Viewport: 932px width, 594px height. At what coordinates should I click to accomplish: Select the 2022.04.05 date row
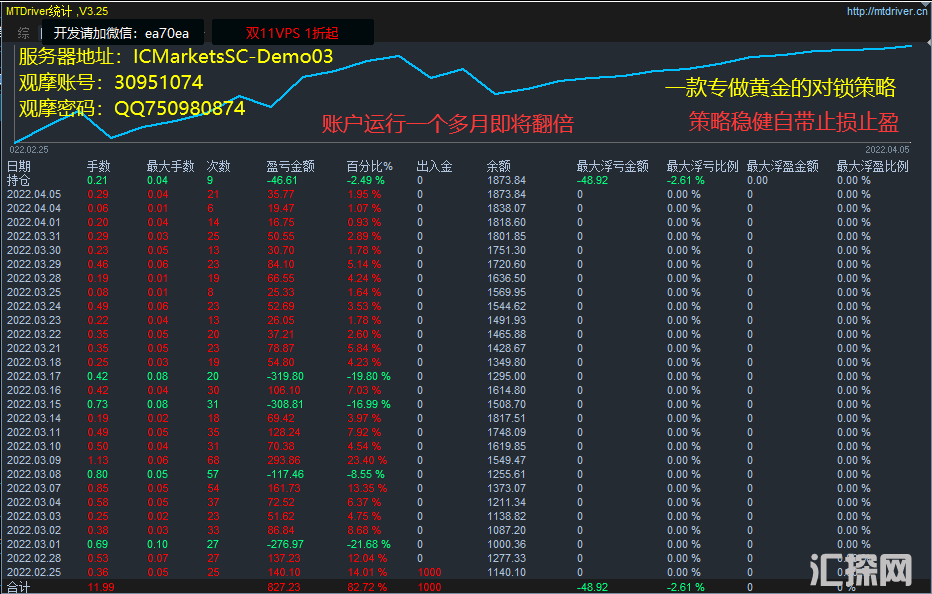[x=34, y=194]
